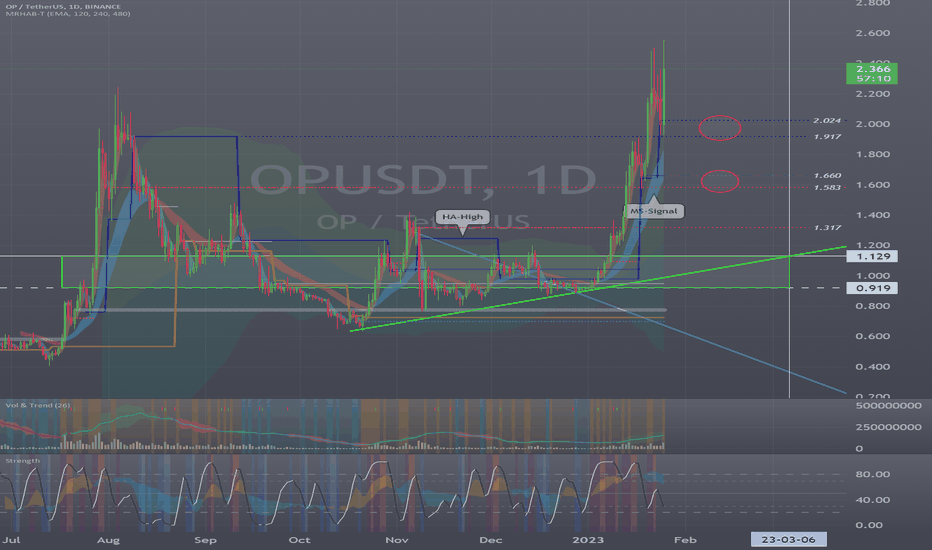Image resolution: width=932 pixels, height=550 pixels.
Task: Select the 0.919 price level label
Action: 872,288
